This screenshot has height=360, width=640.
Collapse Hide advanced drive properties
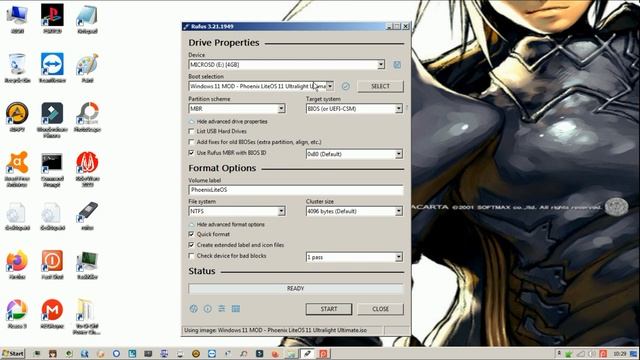pyautogui.click(x=228, y=122)
